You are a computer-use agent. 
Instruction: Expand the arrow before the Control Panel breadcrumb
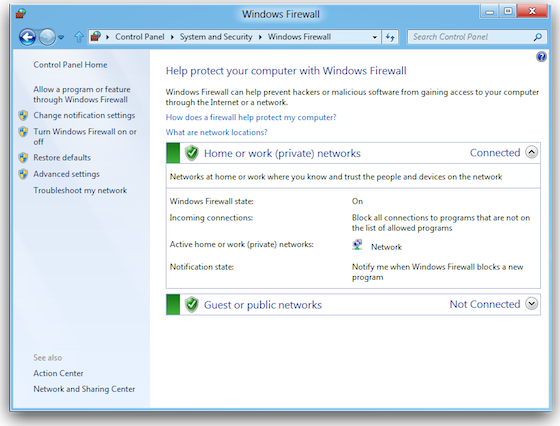pyautogui.click(x=108, y=37)
